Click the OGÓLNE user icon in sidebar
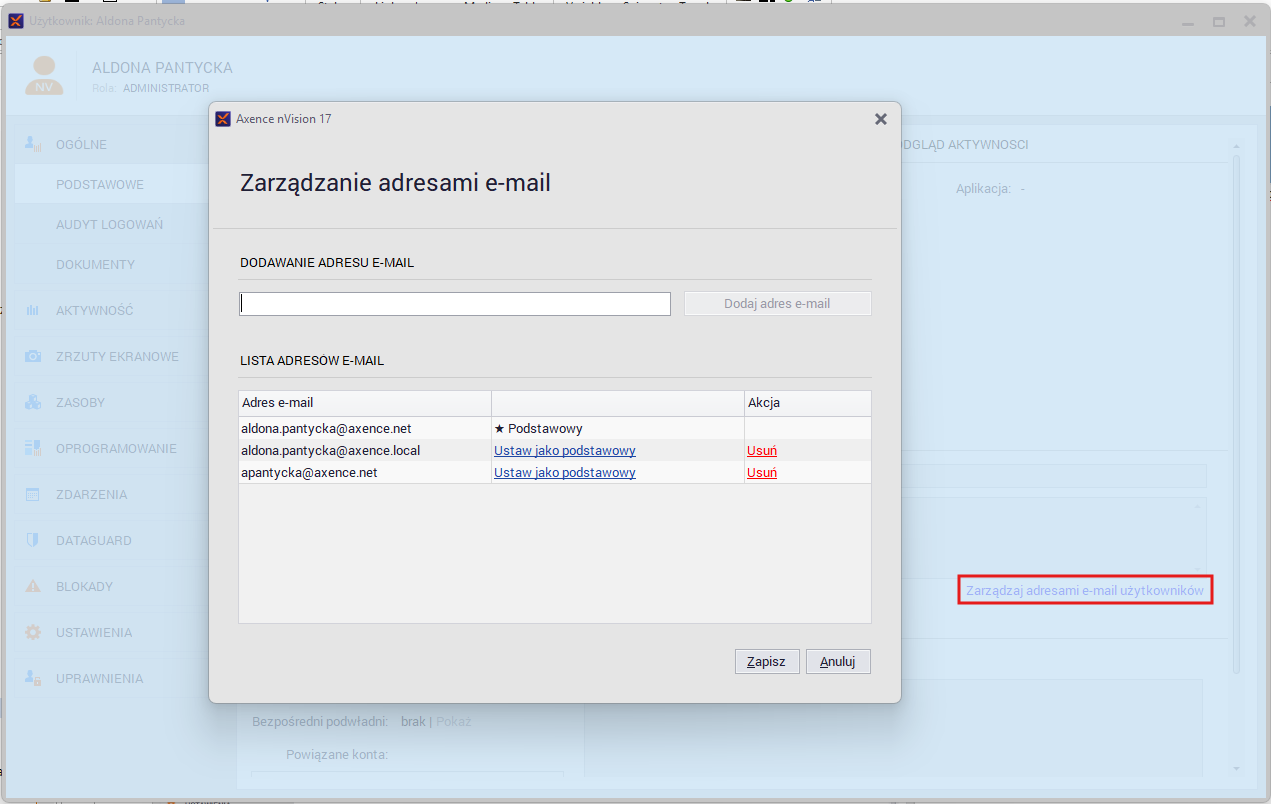1271x804 pixels. click(x=33, y=145)
